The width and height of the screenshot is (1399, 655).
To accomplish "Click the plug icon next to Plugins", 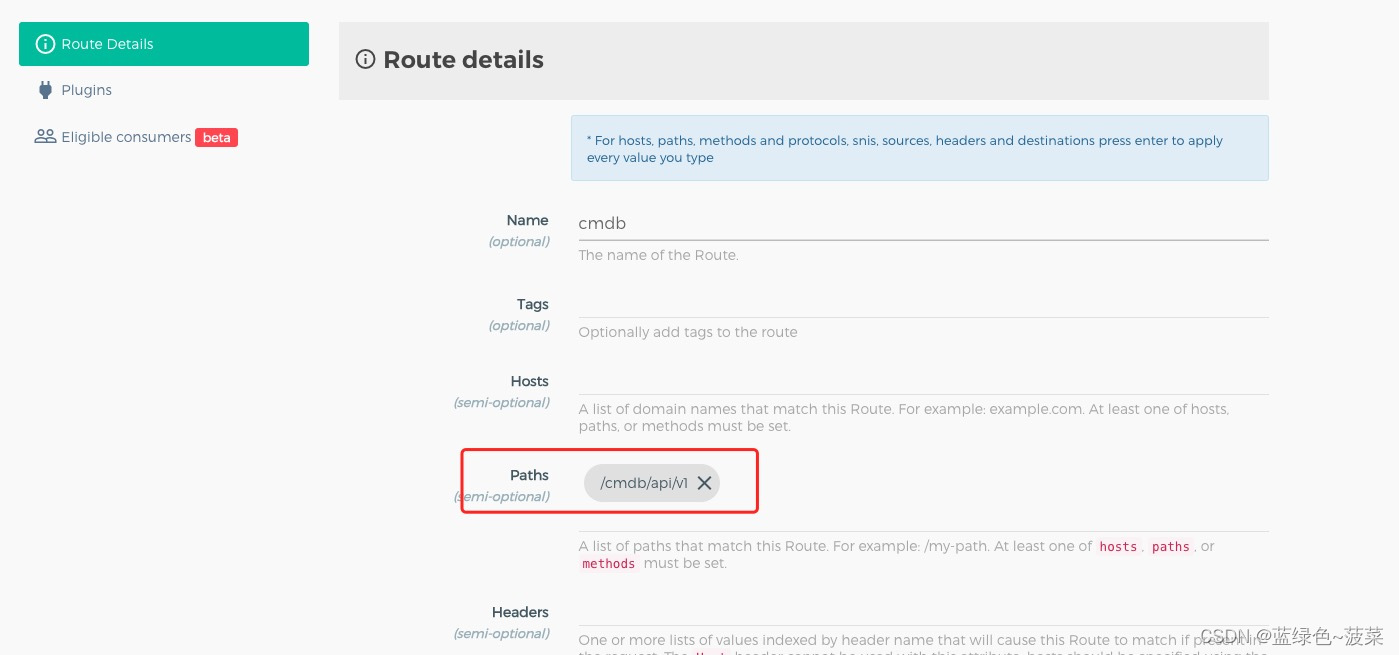I will point(45,90).
